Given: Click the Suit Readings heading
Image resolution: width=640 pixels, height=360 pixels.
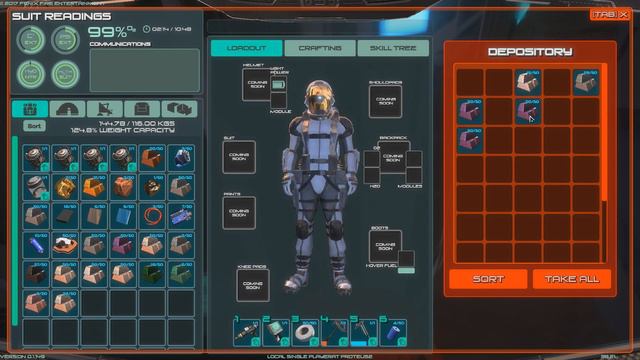Looking at the screenshot, I should [62, 16].
